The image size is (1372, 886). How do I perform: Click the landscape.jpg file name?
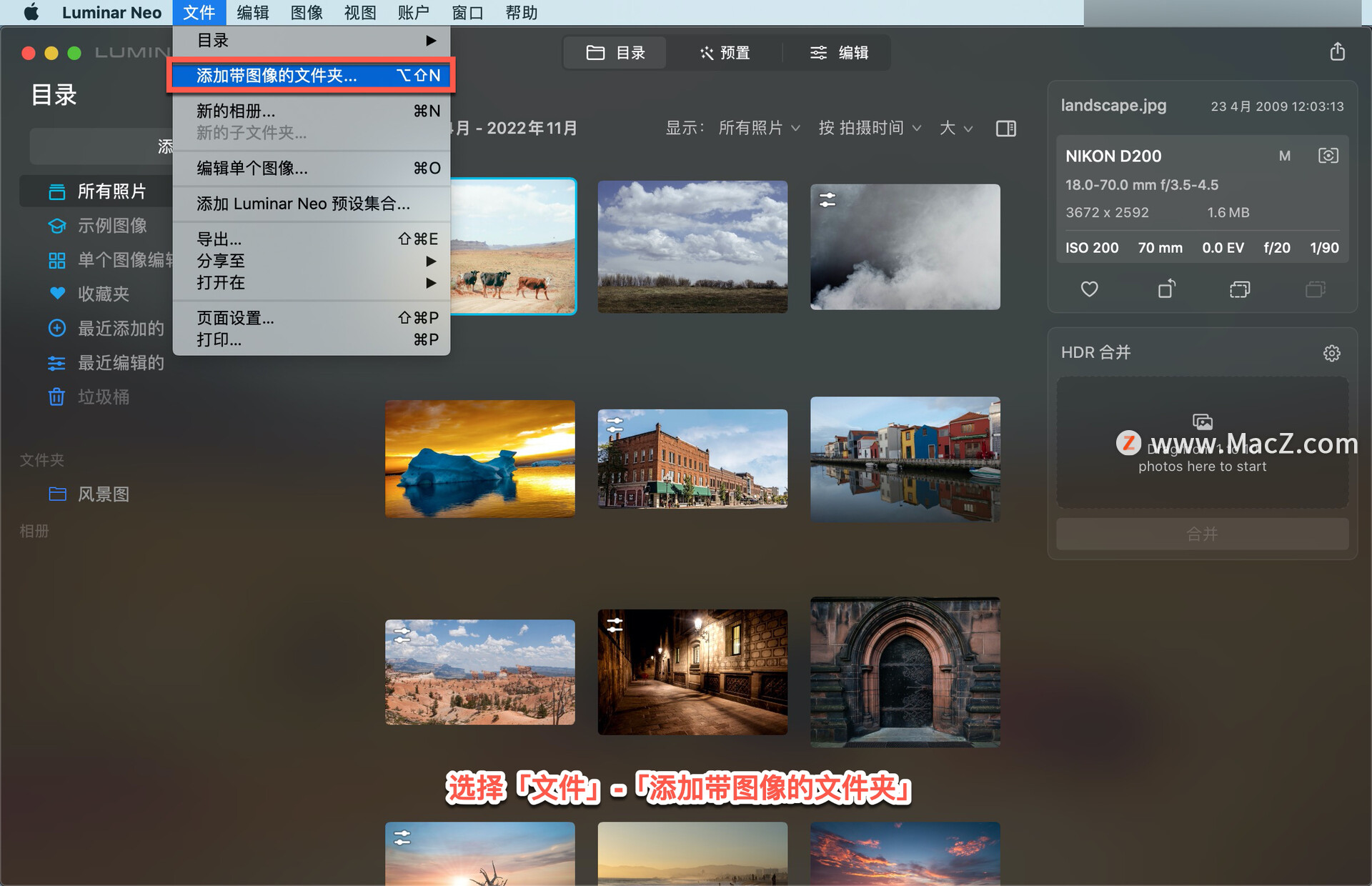1113,105
